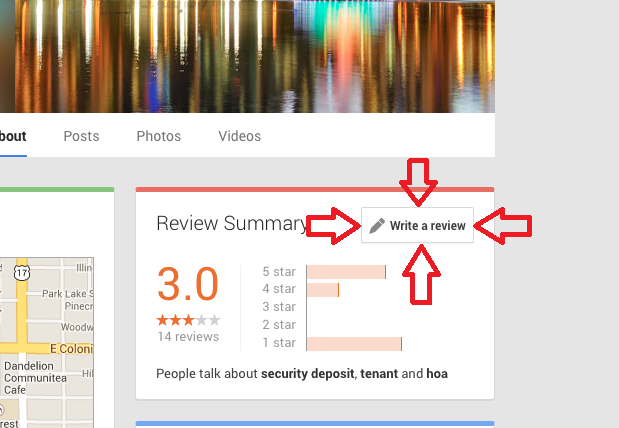Switch to the Photos tab
The height and width of the screenshot is (428, 619).
click(x=159, y=136)
